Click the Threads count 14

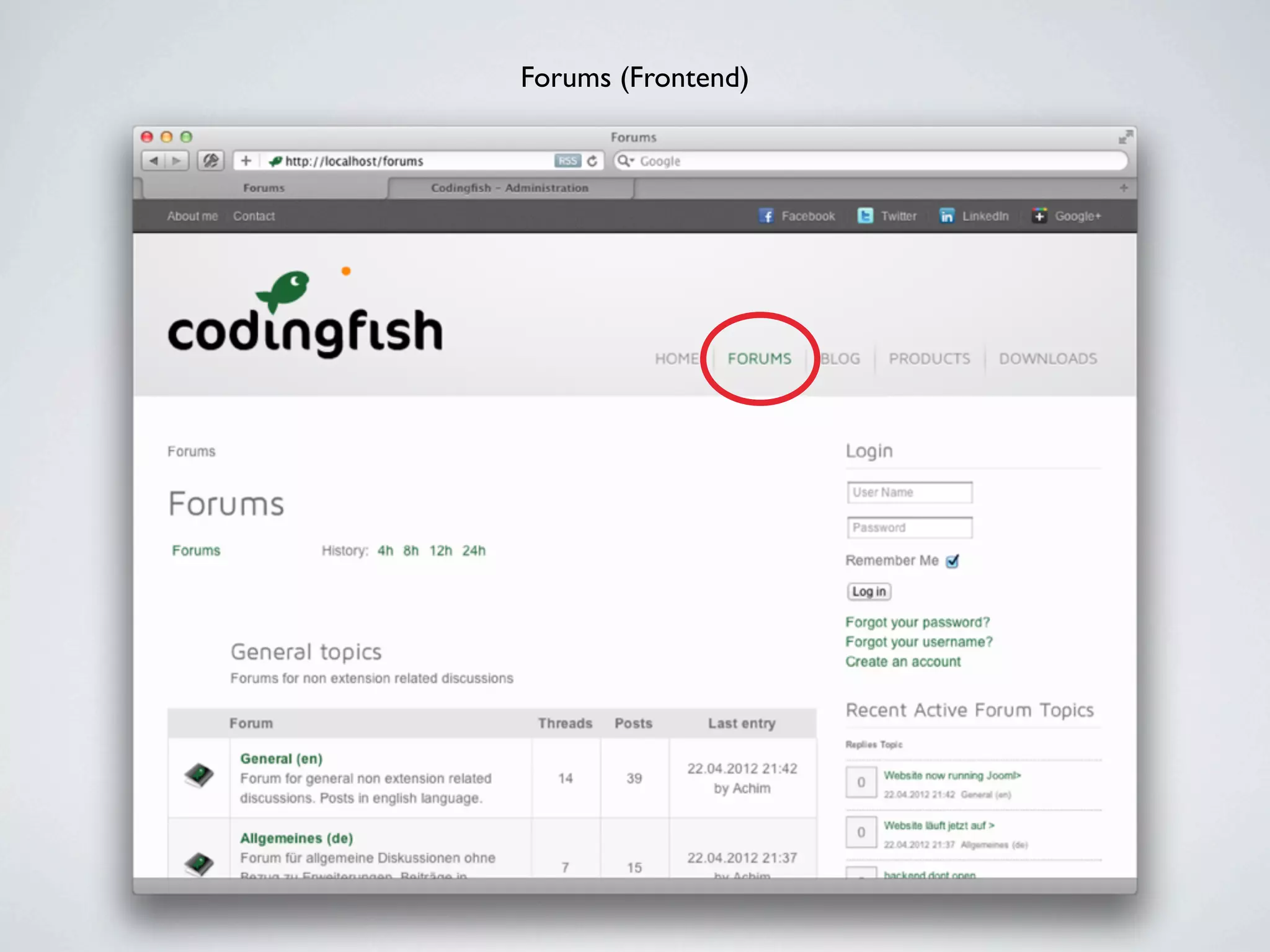pyautogui.click(x=565, y=778)
